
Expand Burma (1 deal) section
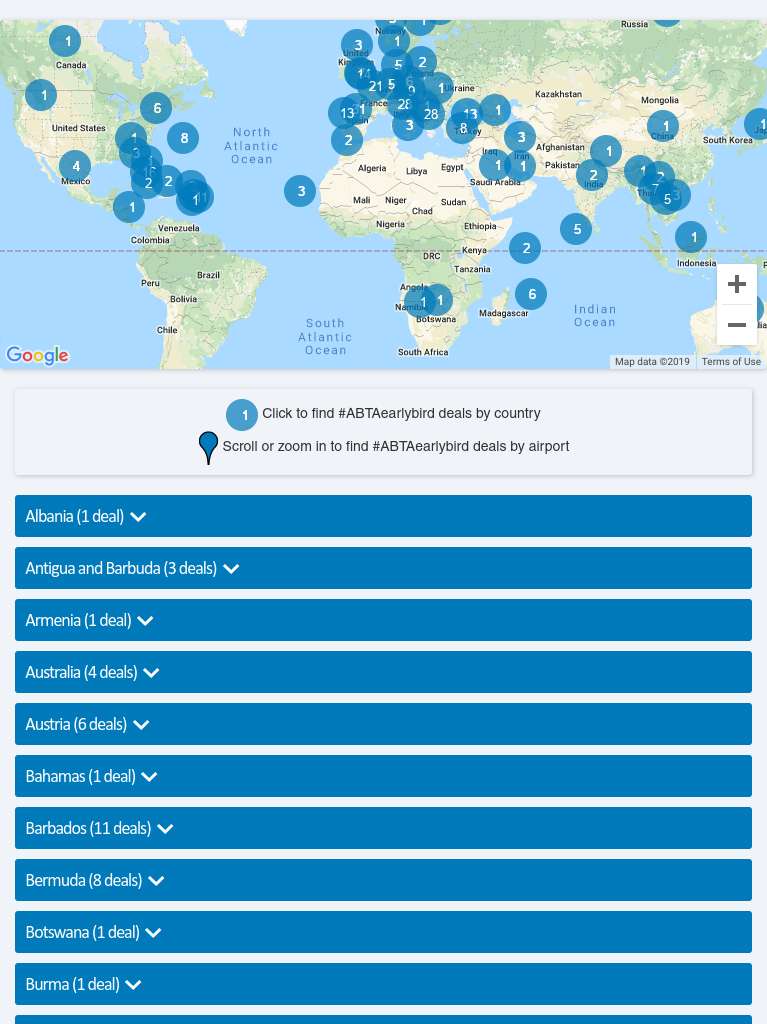click(x=384, y=984)
